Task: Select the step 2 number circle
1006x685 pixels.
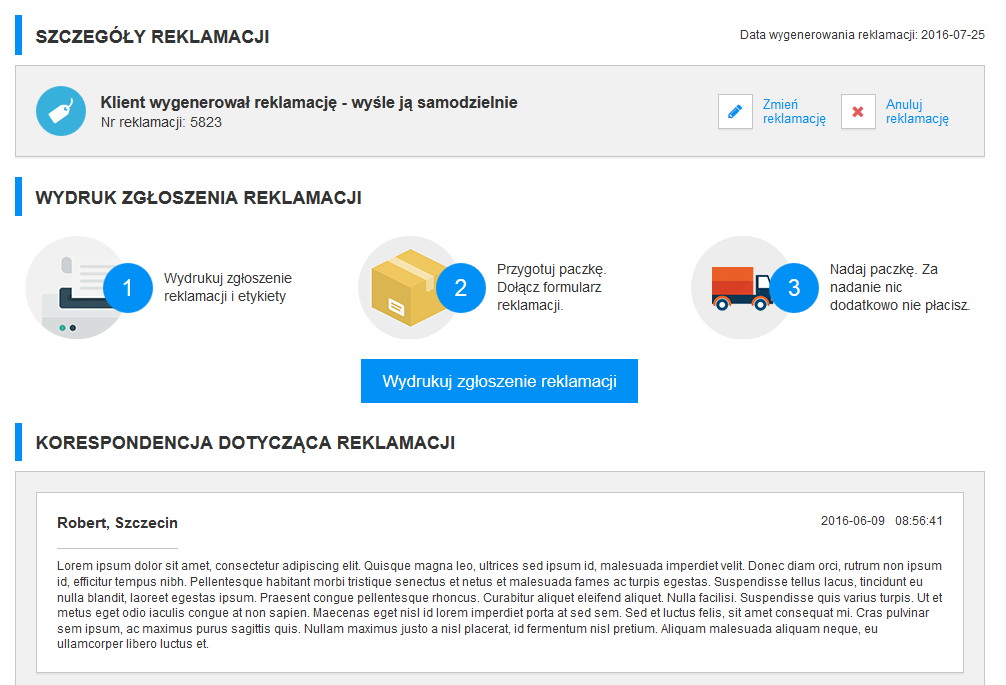Action: click(x=460, y=288)
